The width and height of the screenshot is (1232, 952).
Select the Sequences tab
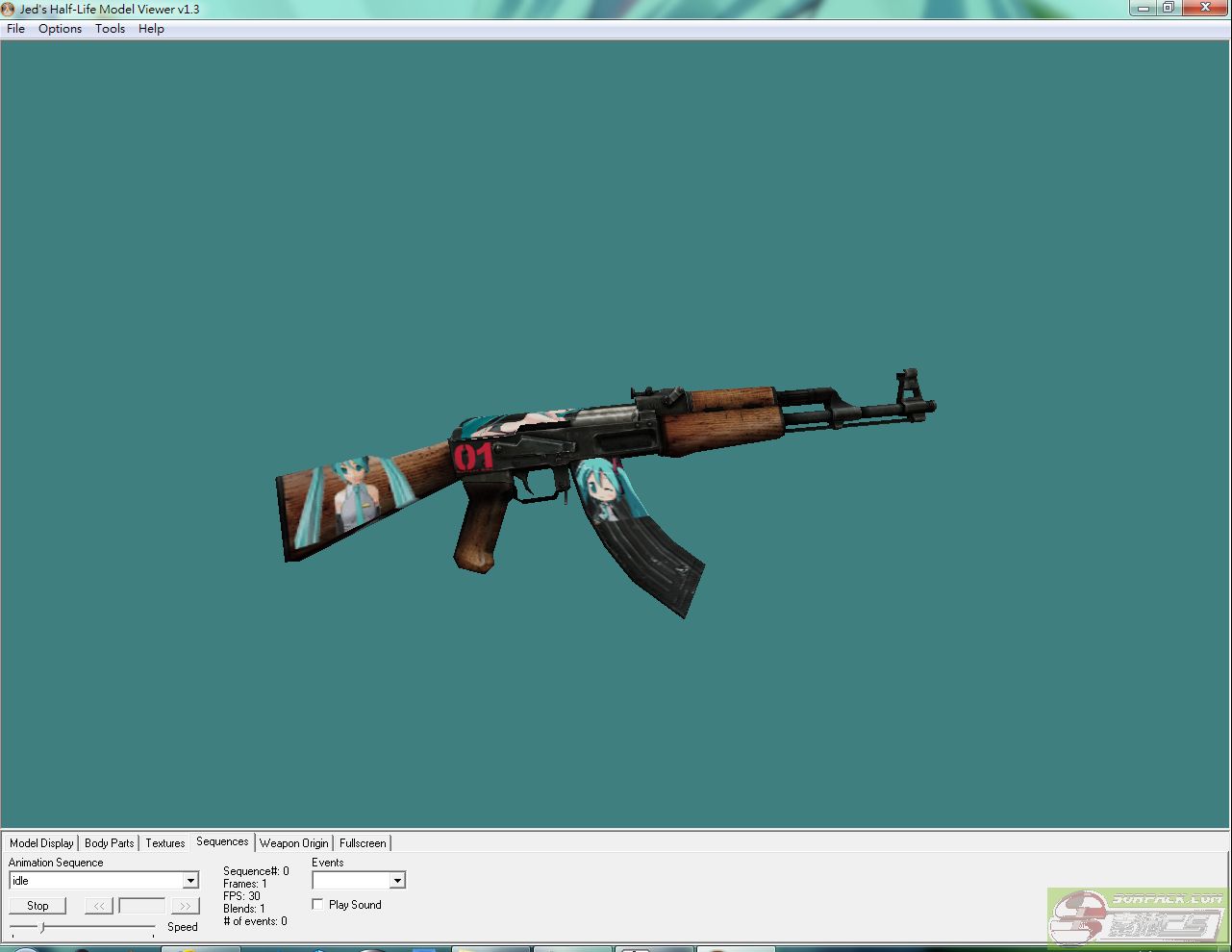tap(222, 842)
